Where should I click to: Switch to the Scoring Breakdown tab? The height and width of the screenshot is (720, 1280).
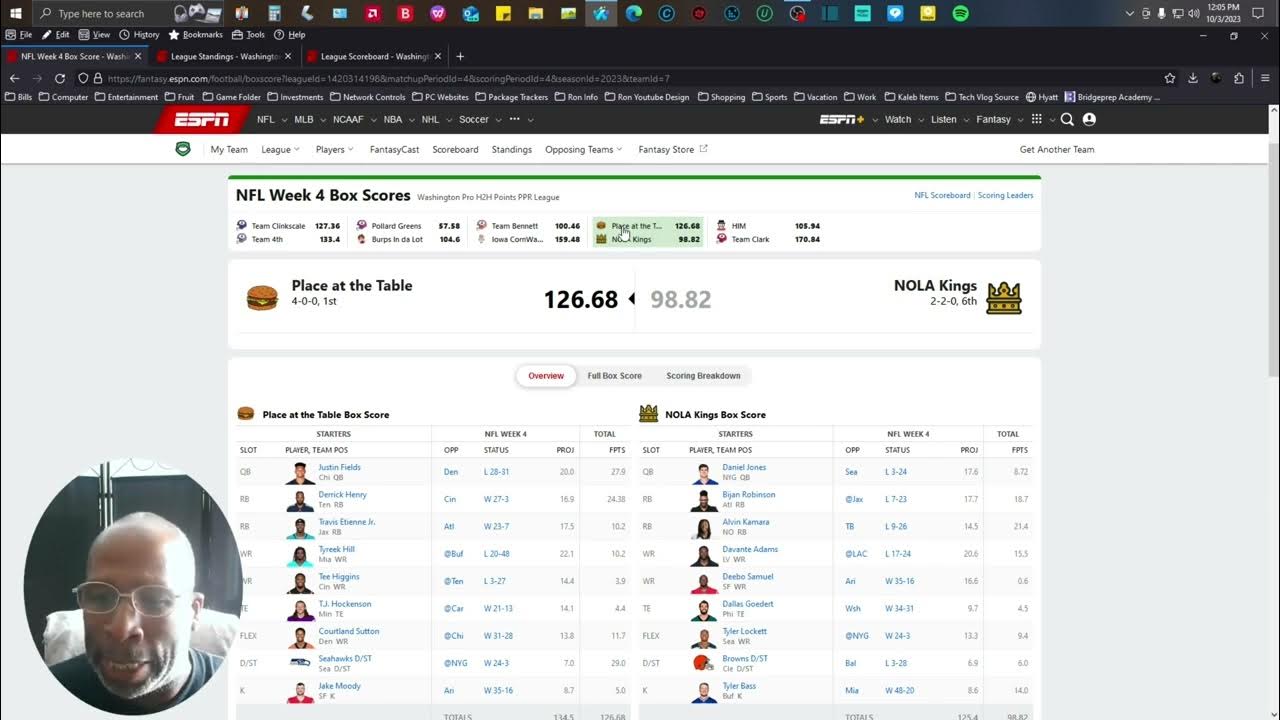point(703,376)
